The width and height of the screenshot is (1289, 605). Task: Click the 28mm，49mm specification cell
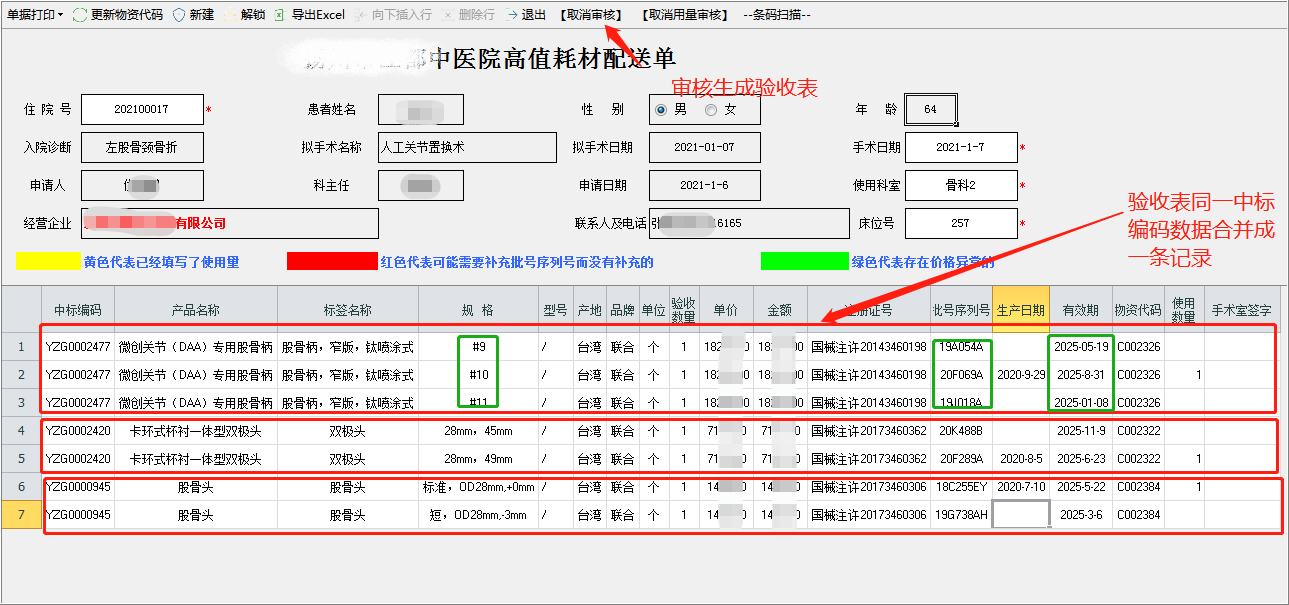[x=478, y=459]
